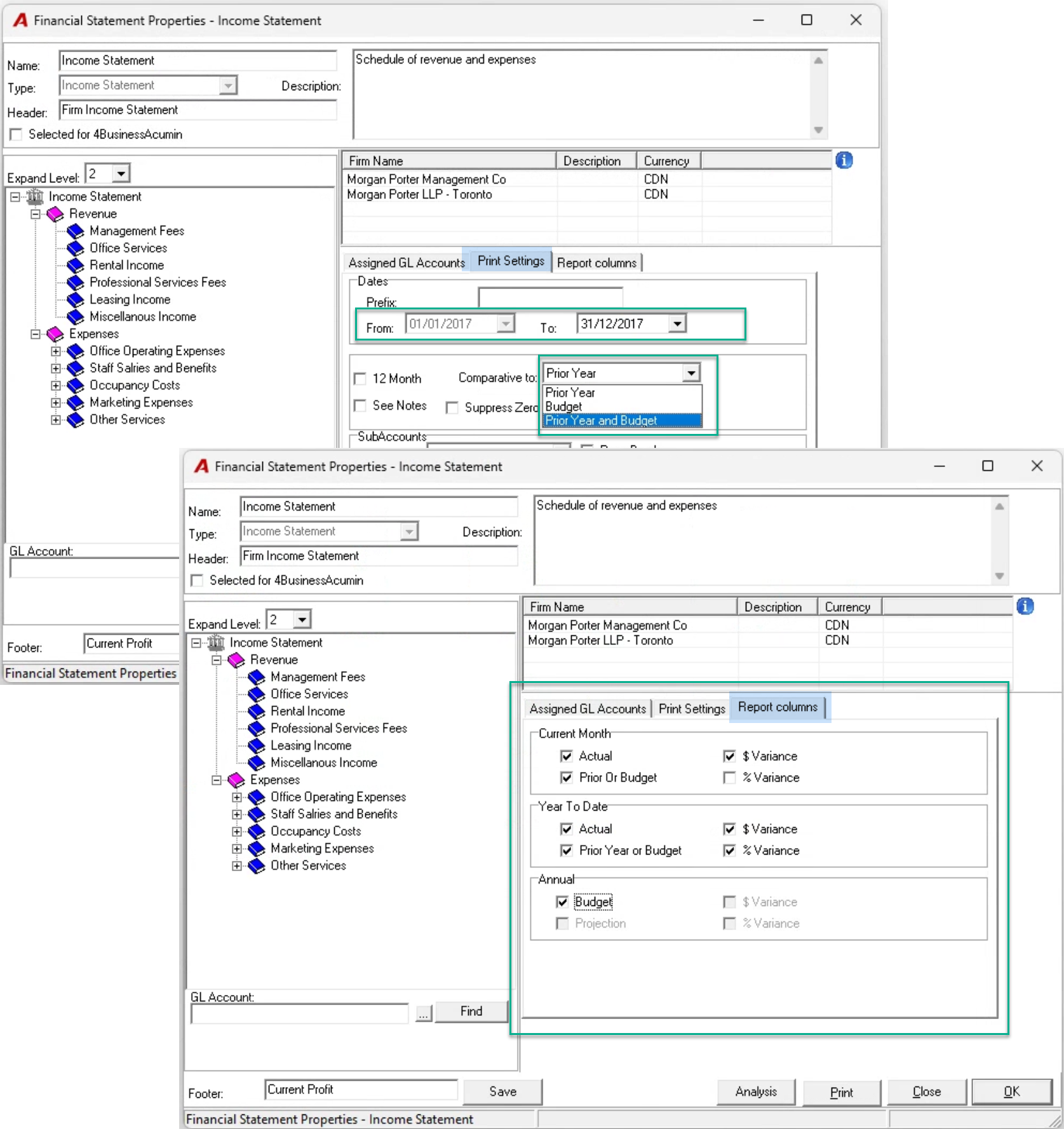Toggle Prior Year or Budget checkbox

point(567,851)
